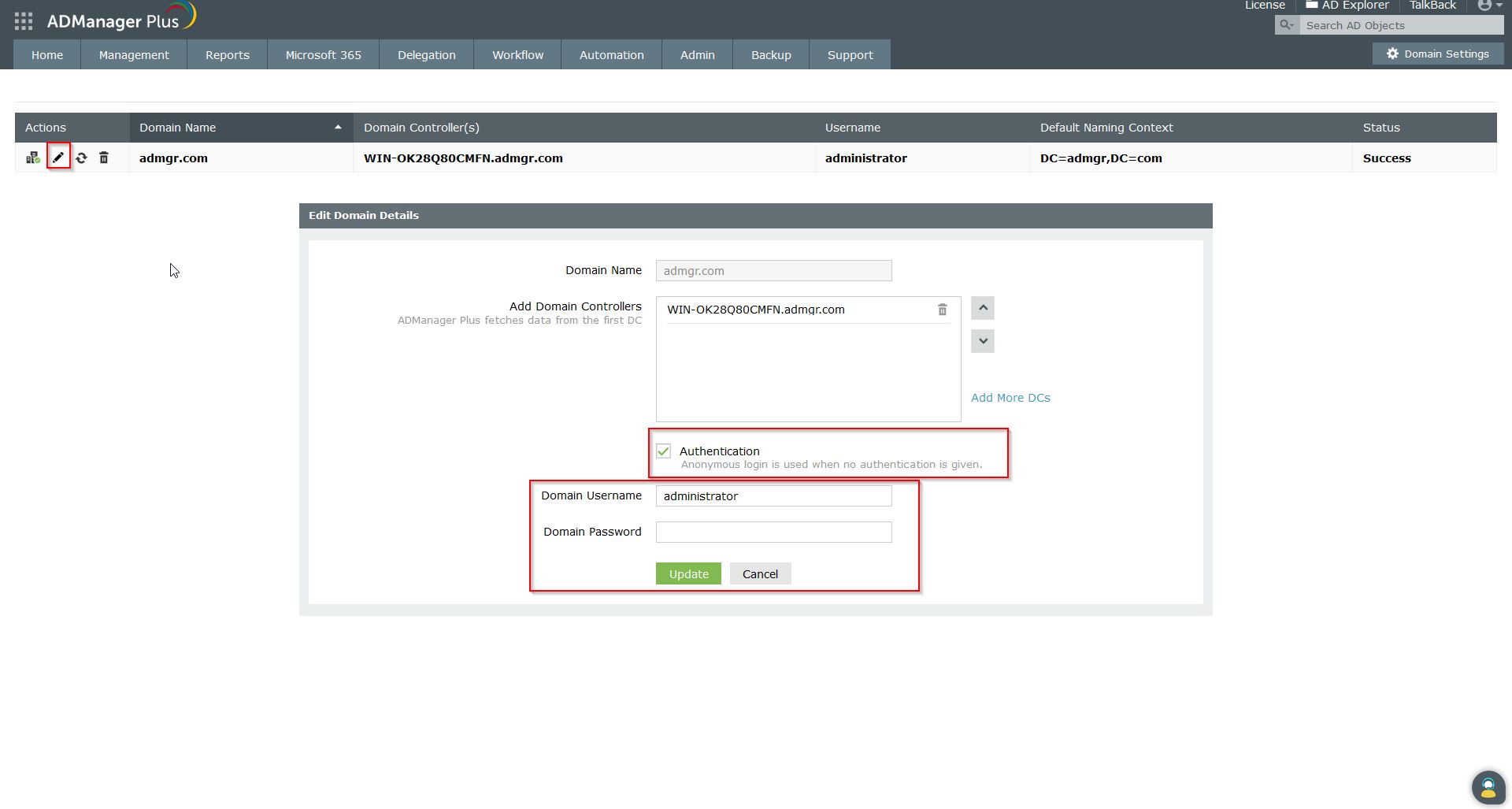Click the edit pencil icon for admgr.com
Image resolution: width=1512 pixels, height=809 pixels.
pos(58,158)
